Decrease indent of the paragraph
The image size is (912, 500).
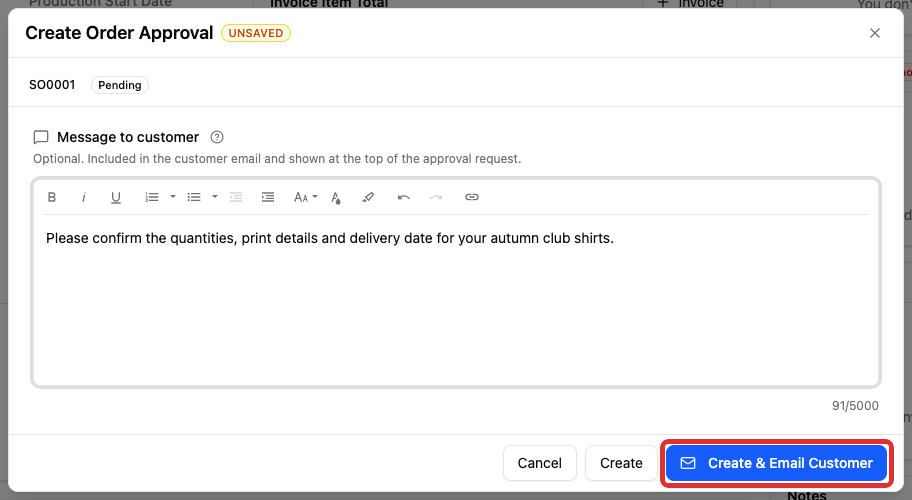click(236, 197)
